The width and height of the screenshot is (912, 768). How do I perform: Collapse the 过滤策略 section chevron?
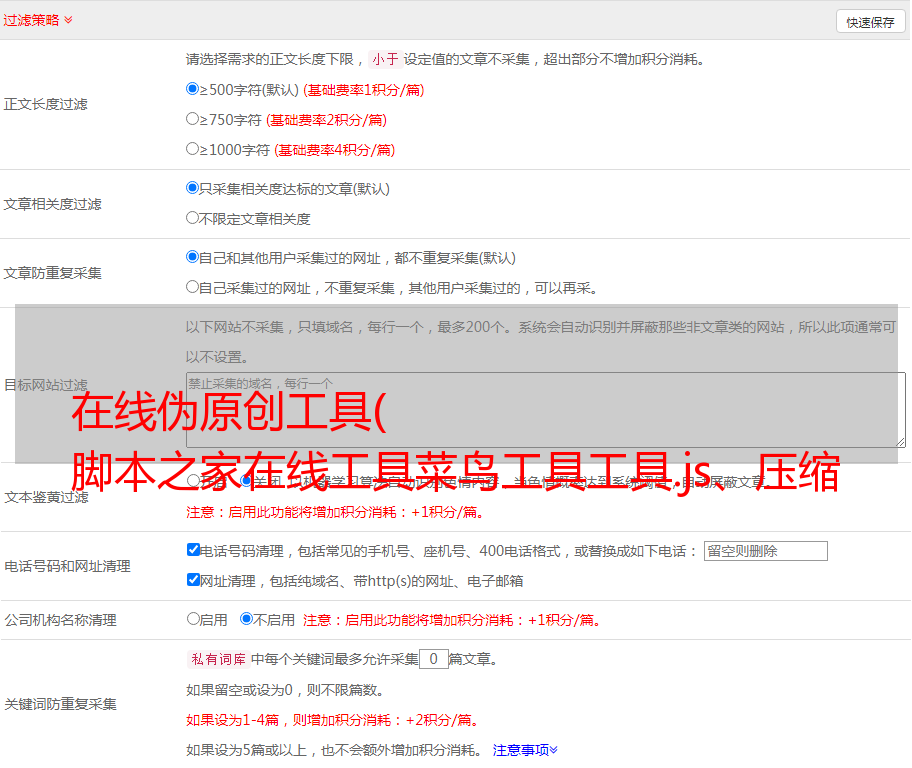pyautogui.click(x=68, y=20)
